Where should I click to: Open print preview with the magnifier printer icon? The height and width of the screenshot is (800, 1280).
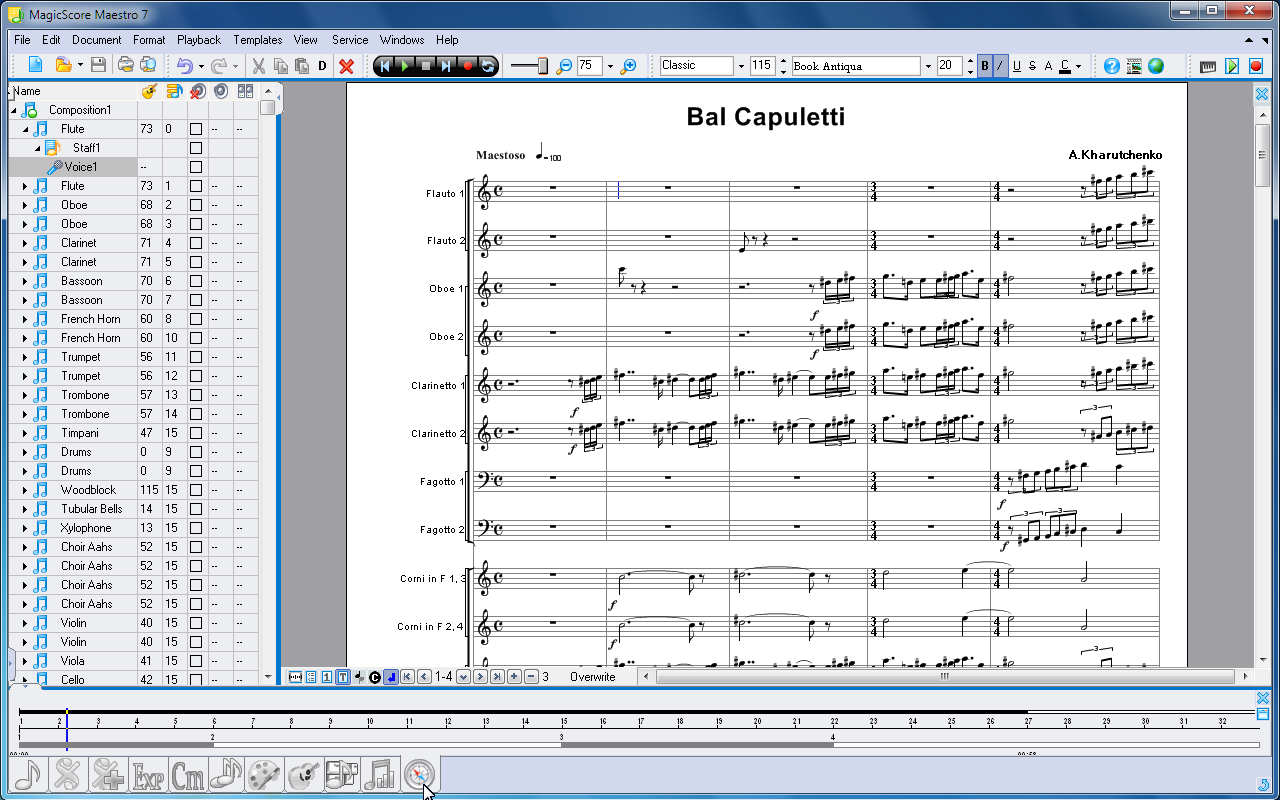[148, 66]
